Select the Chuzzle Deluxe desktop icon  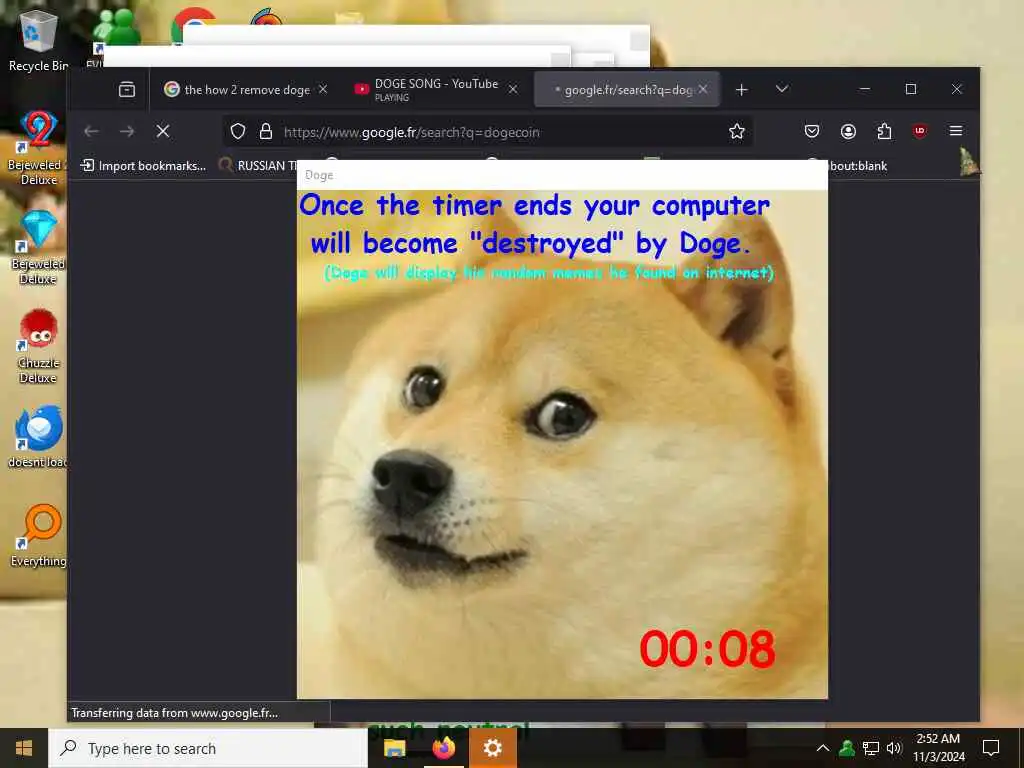pyautogui.click(x=38, y=346)
